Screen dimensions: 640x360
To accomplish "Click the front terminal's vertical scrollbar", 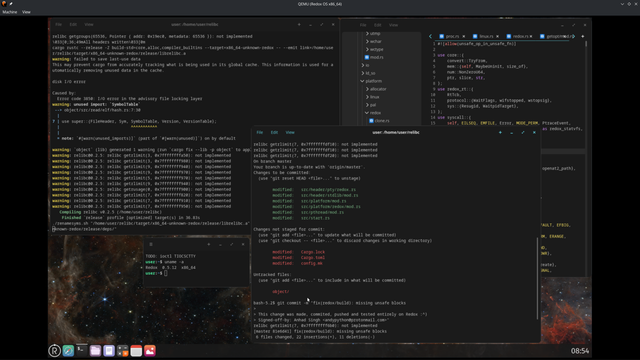I will (538, 278).
